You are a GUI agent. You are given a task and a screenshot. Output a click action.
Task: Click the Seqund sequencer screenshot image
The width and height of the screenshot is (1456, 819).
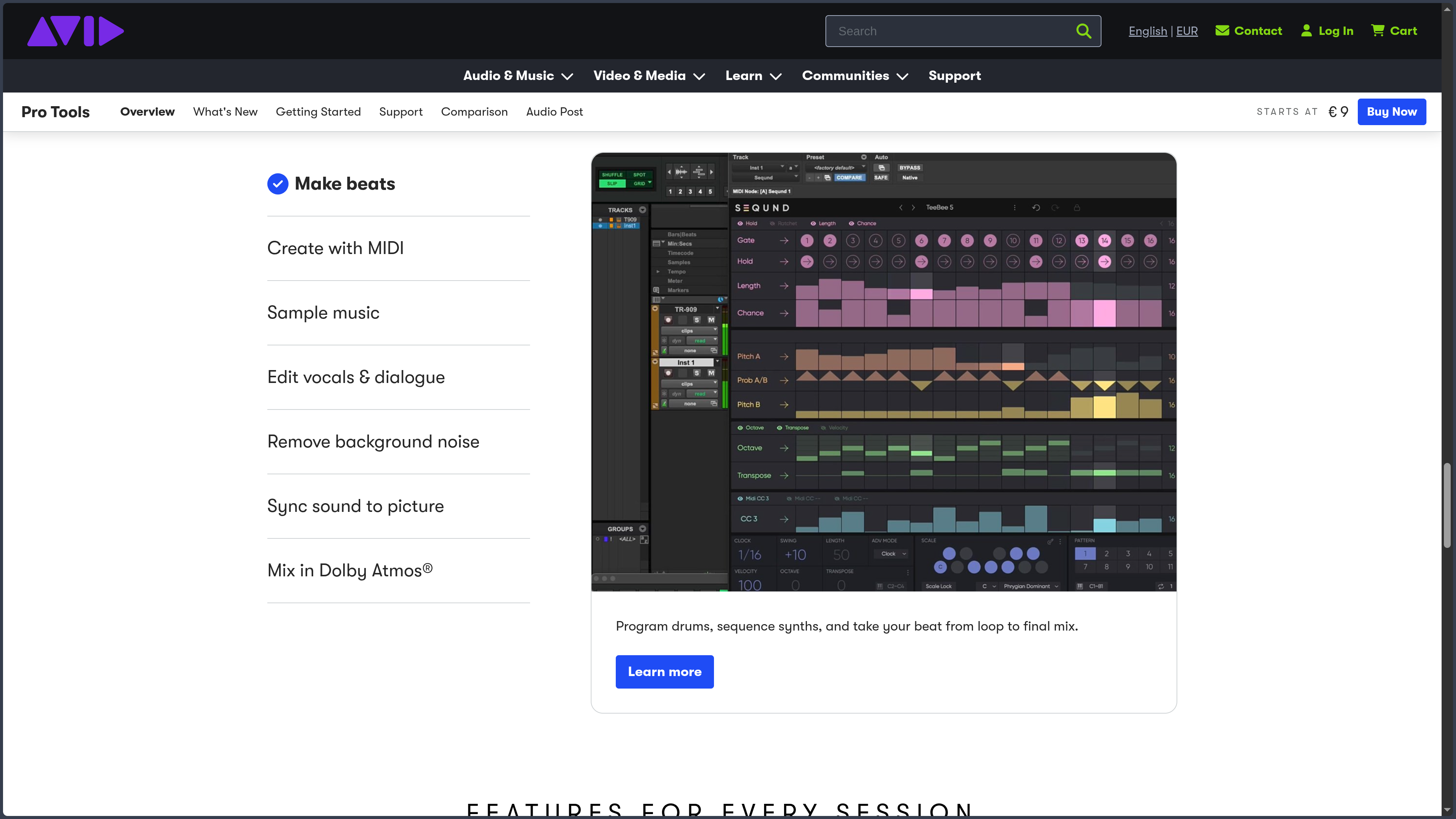point(883,372)
